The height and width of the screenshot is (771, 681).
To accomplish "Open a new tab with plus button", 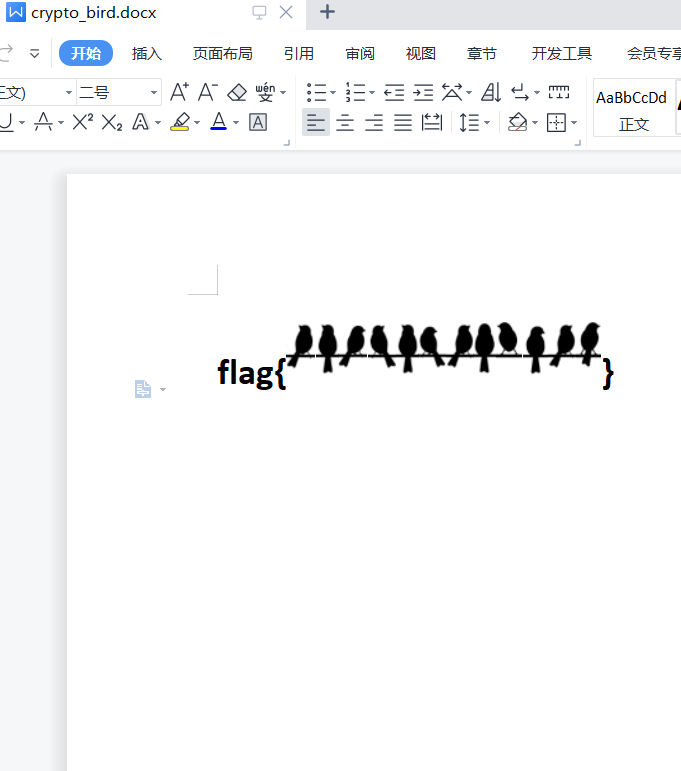I will [327, 13].
